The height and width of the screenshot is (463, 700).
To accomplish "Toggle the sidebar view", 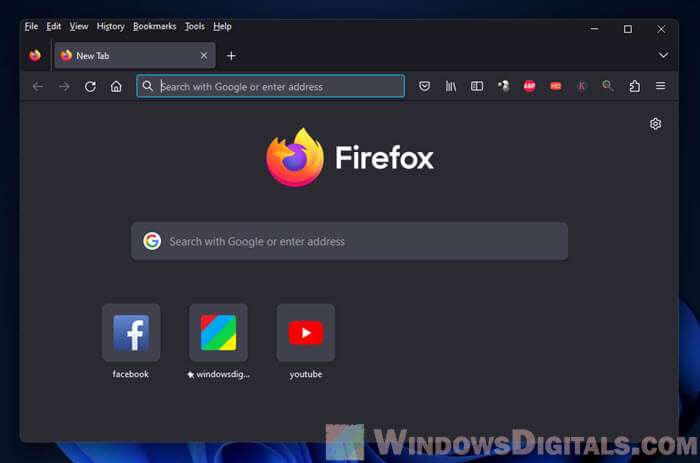I will click(477, 86).
